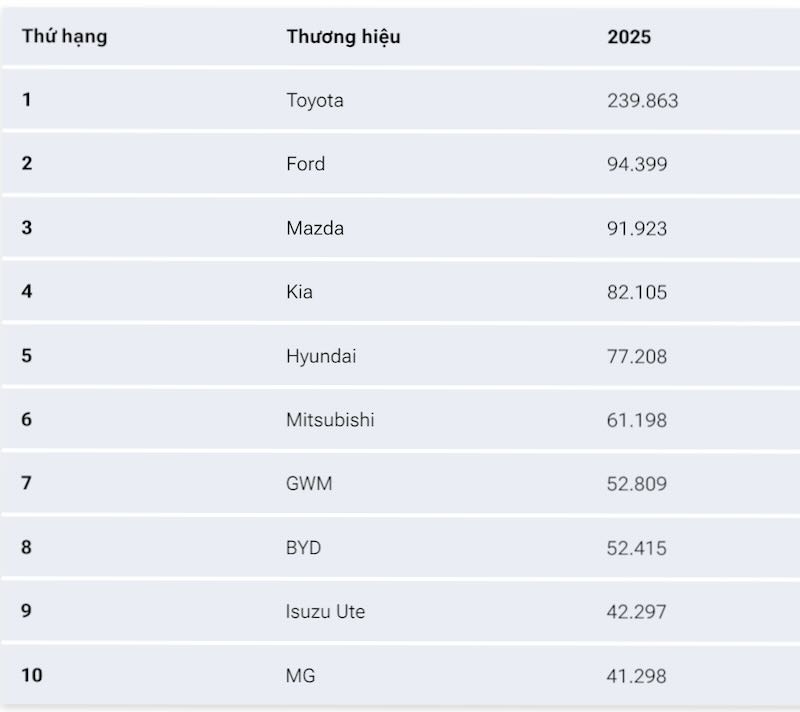The height and width of the screenshot is (712, 800).
Task: Click Toyota's sales figure 239.863
Action: pos(642,100)
